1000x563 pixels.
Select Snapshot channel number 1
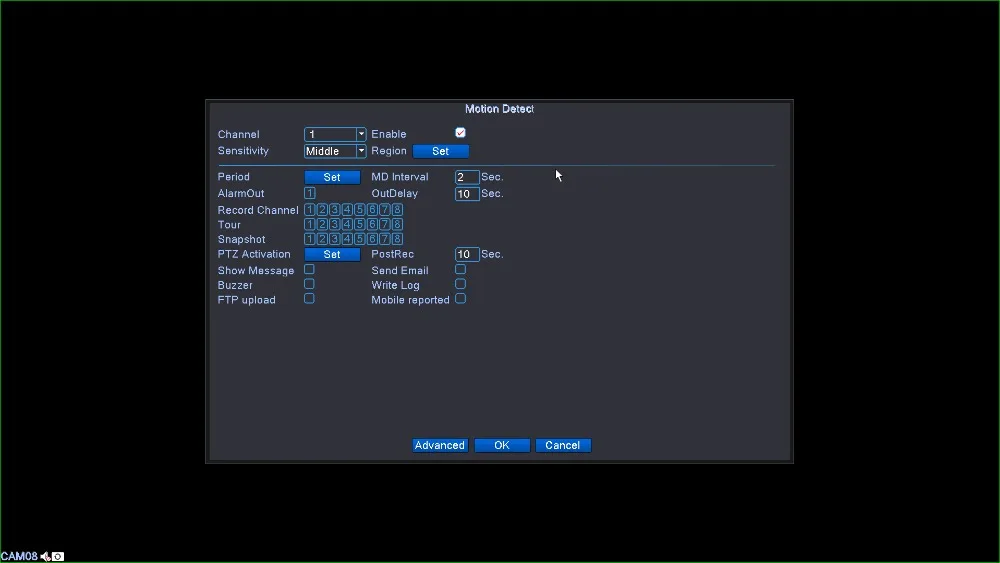pos(310,239)
